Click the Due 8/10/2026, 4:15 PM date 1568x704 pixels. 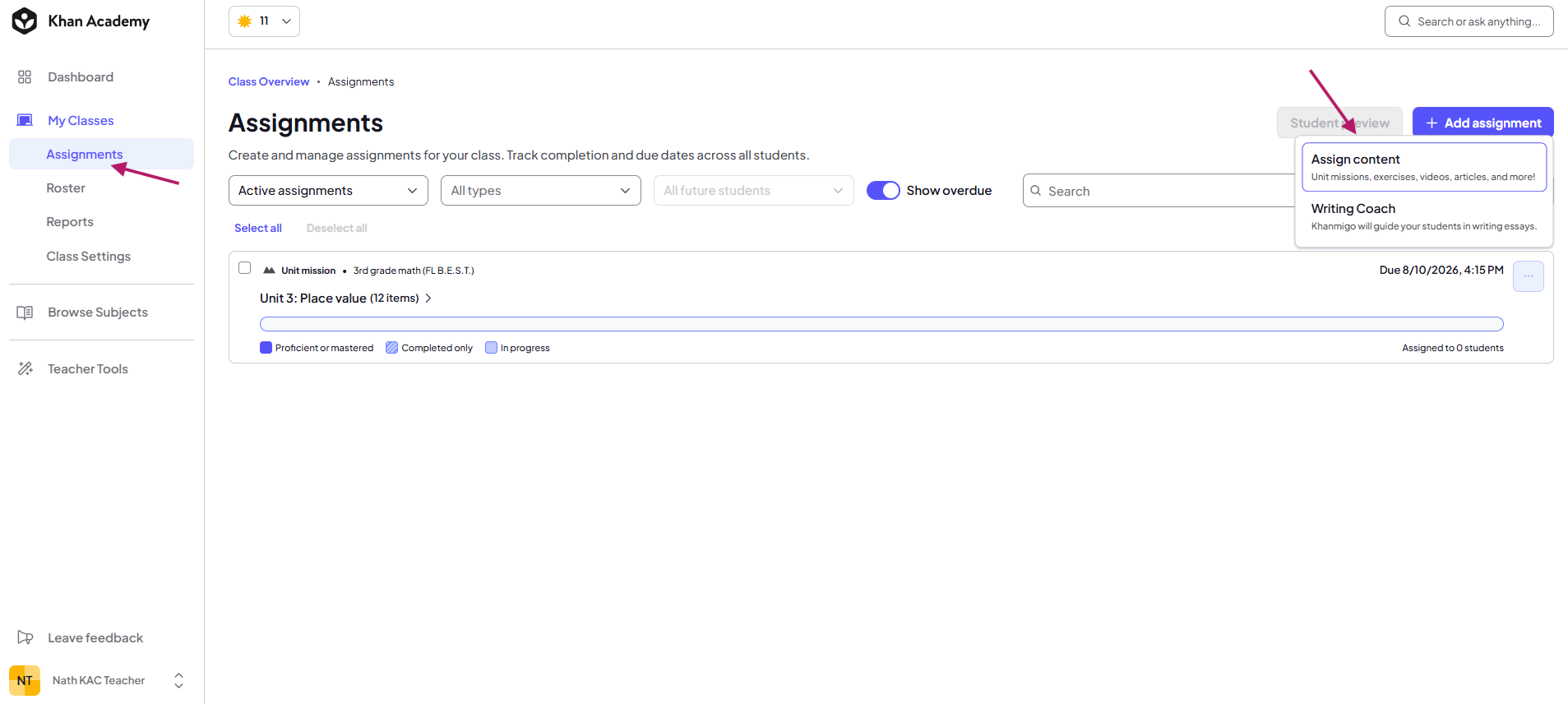pyautogui.click(x=1441, y=270)
